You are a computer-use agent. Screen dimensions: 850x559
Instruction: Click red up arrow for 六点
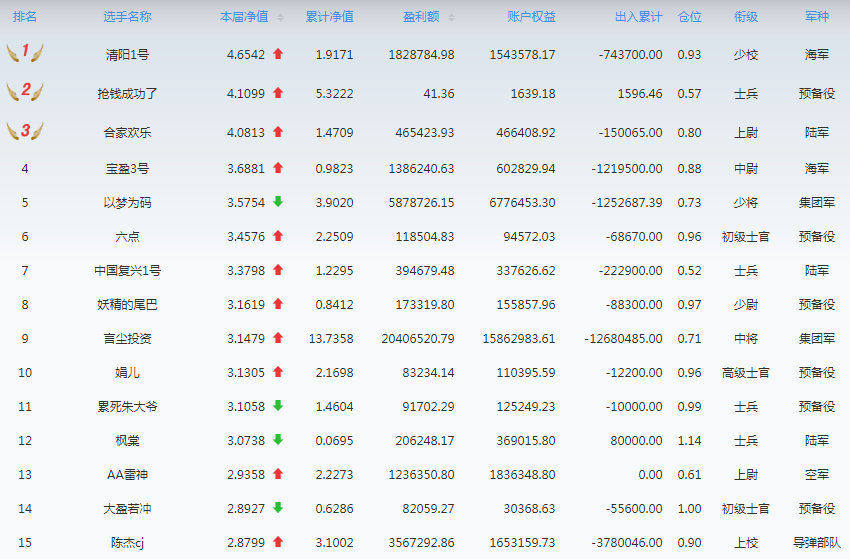coord(278,236)
